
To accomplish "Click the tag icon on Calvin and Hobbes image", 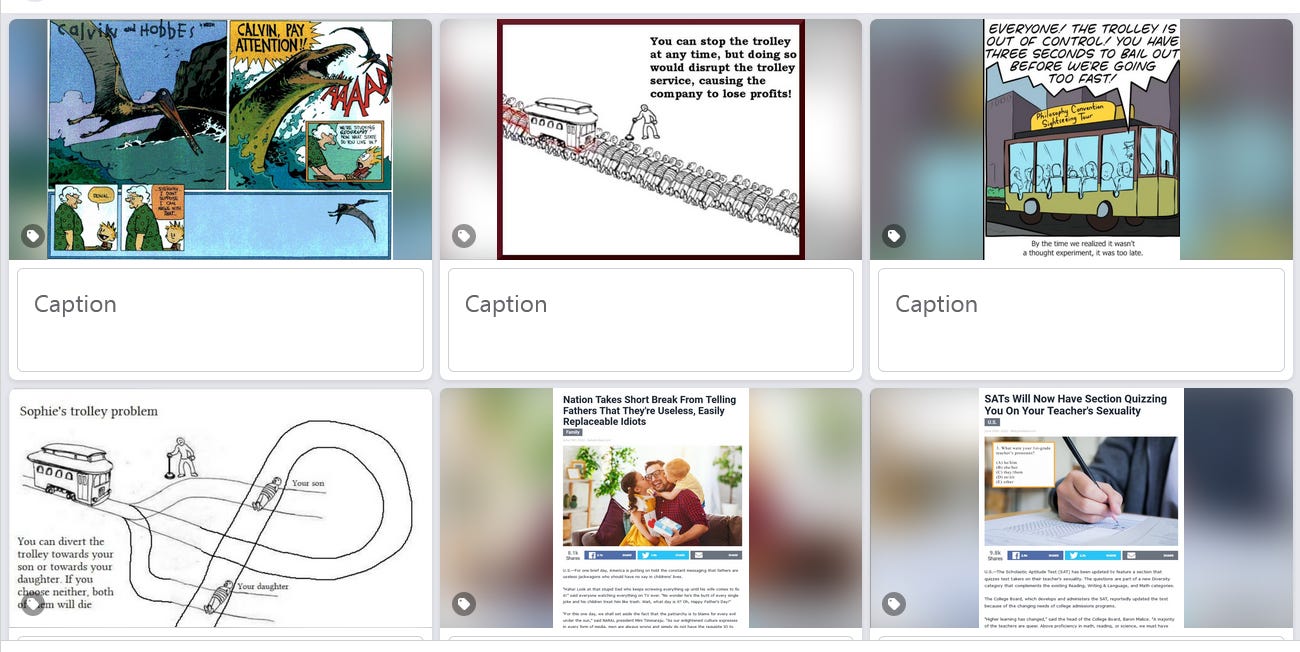I will (x=33, y=236).
